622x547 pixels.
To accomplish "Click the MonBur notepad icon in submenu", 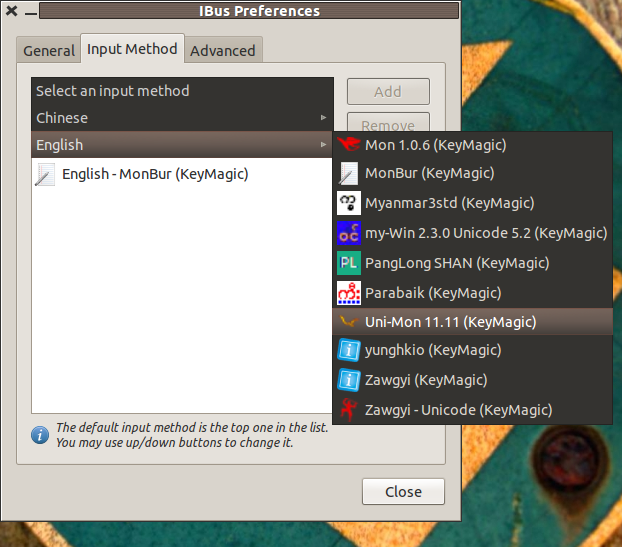I will click(x=348, y=174).
